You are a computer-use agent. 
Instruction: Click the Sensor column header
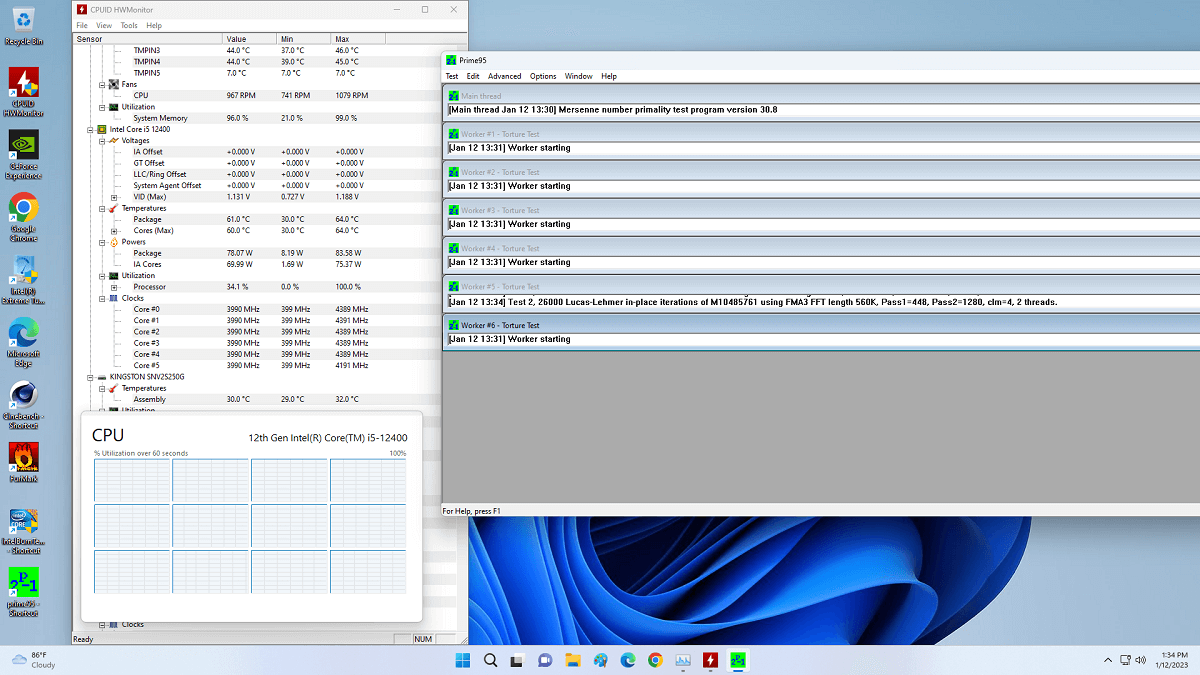(x=148, y=39)
